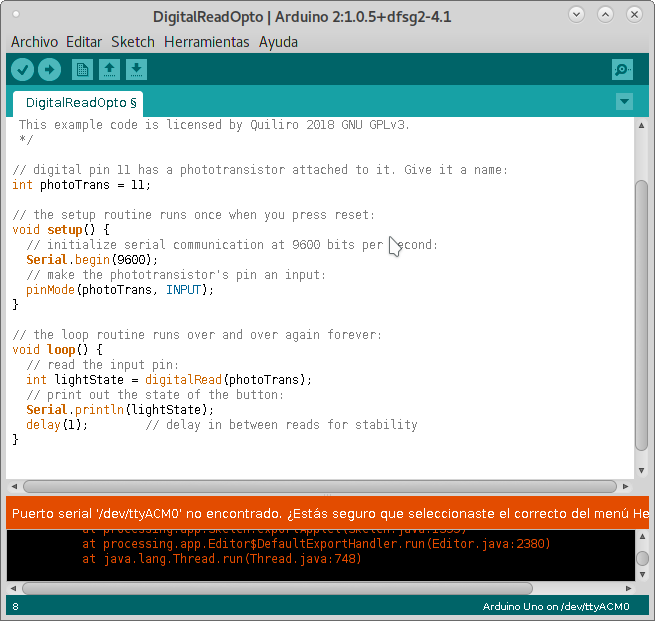The width and height of the screenshot is (655, 621).
Task: Click the orange 'Puerto serial' error message
Action: pyautogui.click(x=328, y=513)
